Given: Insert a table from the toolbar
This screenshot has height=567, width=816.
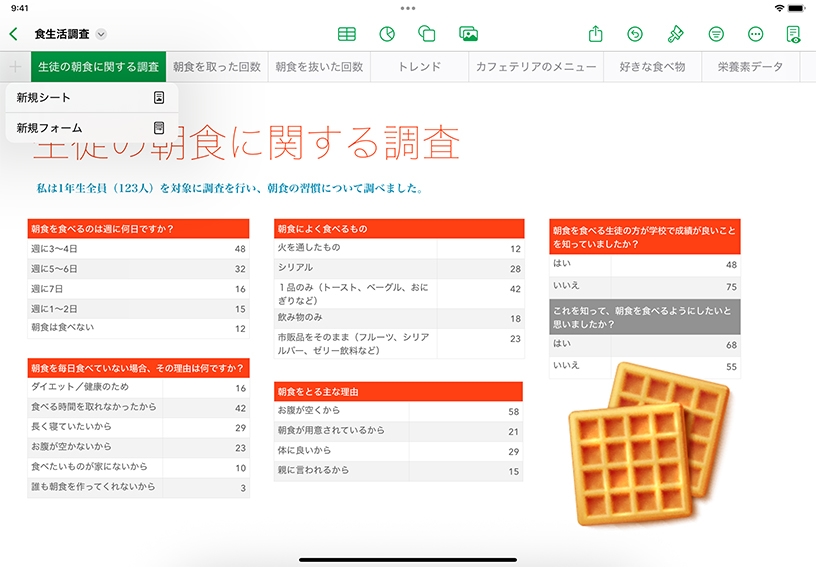Looking at the screenshot, I should click(346, 34).
